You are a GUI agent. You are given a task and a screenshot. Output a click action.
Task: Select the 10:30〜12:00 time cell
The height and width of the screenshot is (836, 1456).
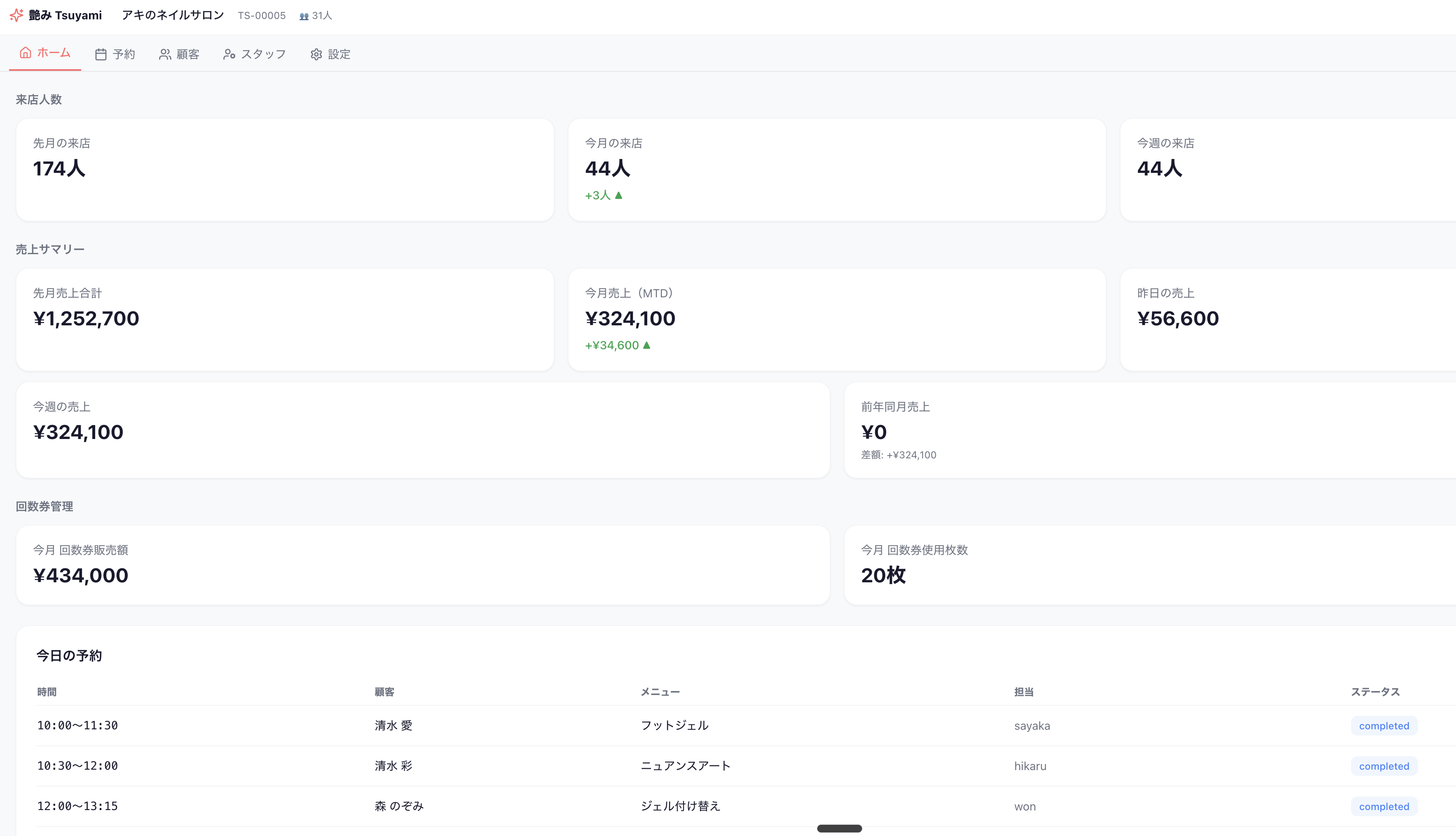click(x=77, y=766)
